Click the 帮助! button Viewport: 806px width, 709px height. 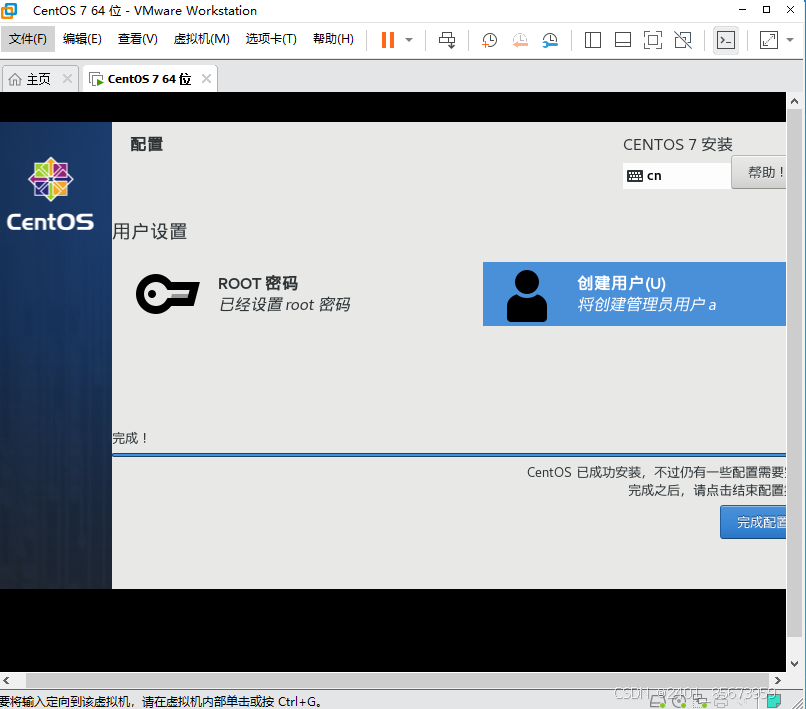click(759, 172)
